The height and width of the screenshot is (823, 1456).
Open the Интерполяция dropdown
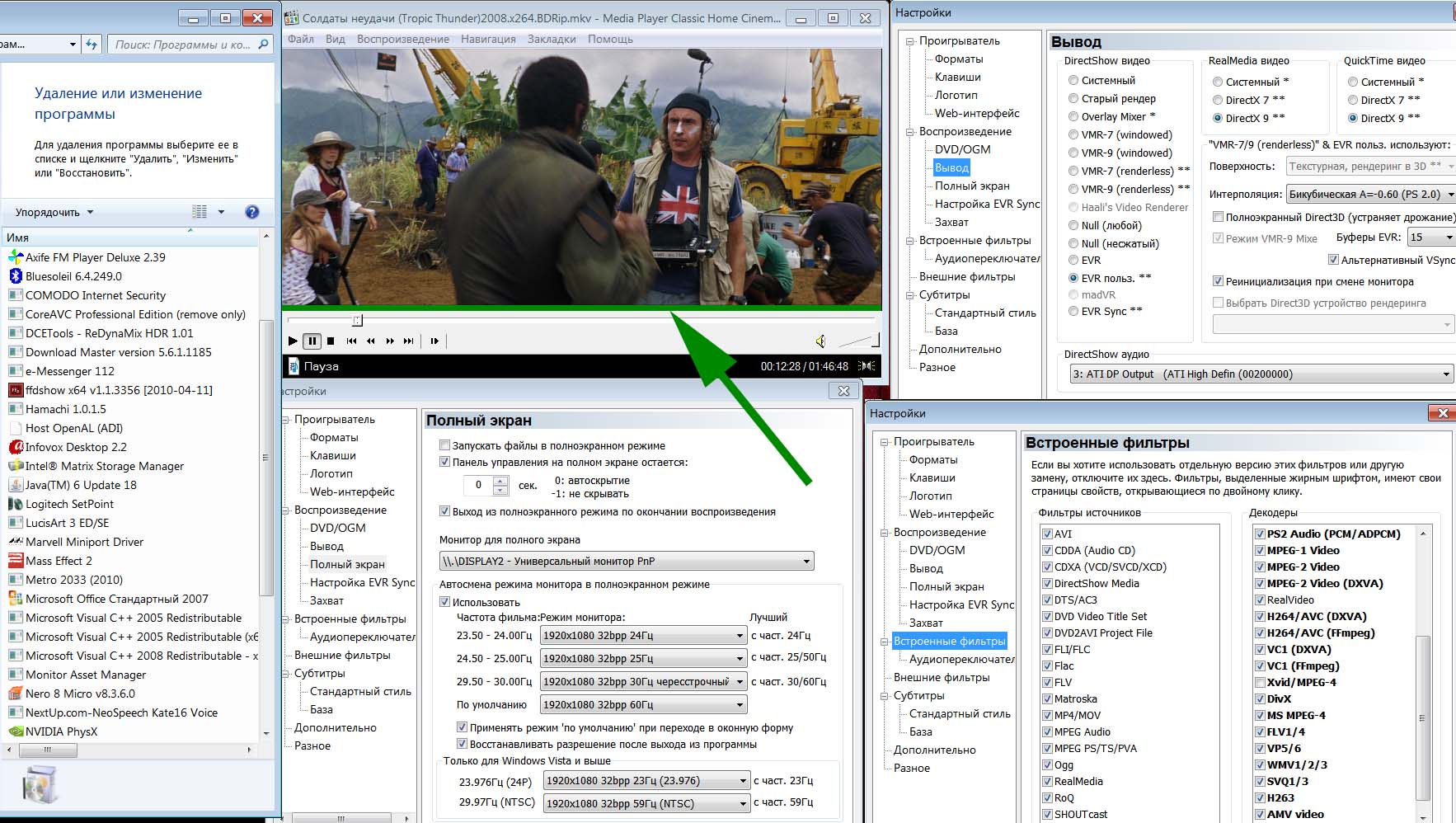point(1371,194)
